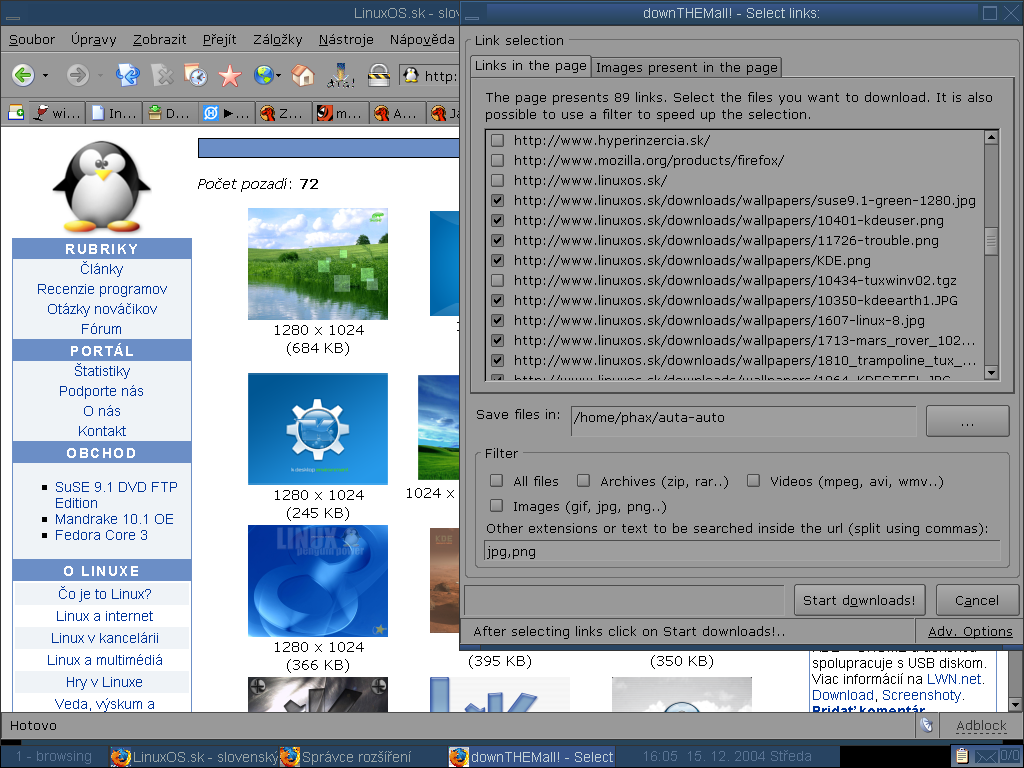1024x768 pixels.
Task: Click the padlock security icon
Action: [x=379, y=76]
